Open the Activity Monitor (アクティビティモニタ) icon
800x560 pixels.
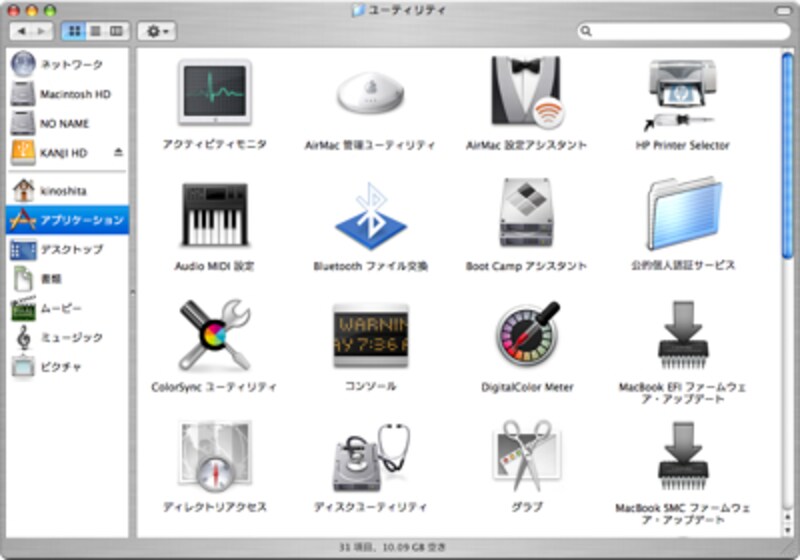[214, 93]
